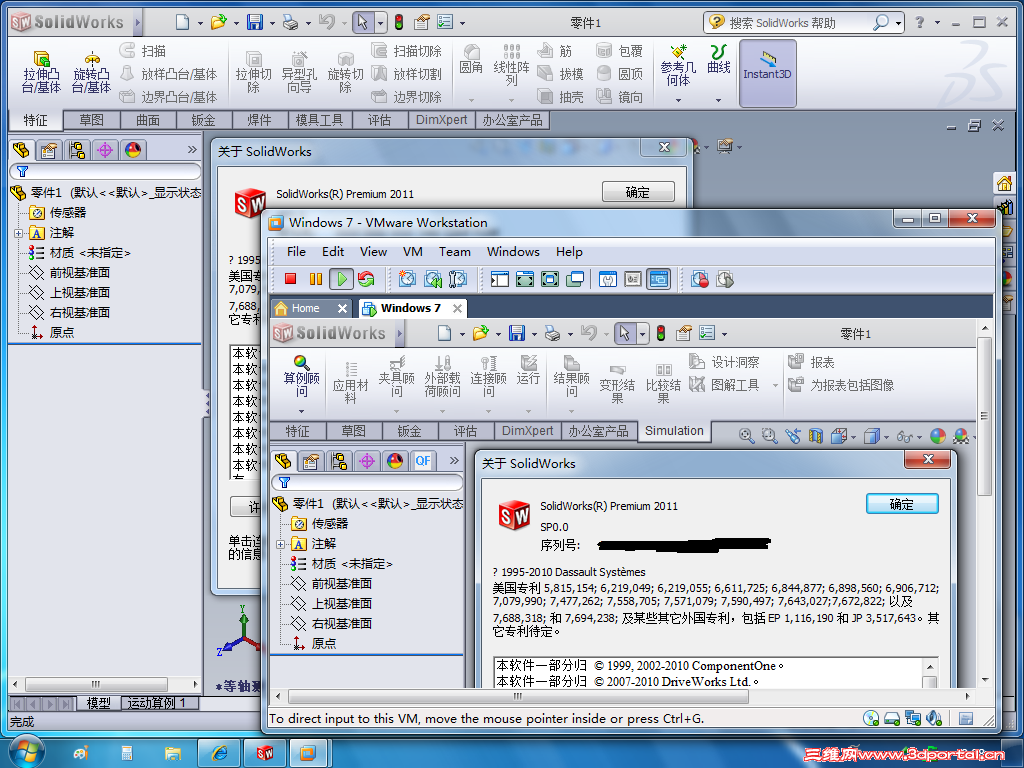Viewport: 1024px width, 768px height.
Task: Click the Open folder icon in outer SolidWorks toolbar
Action: click(218, 22)
